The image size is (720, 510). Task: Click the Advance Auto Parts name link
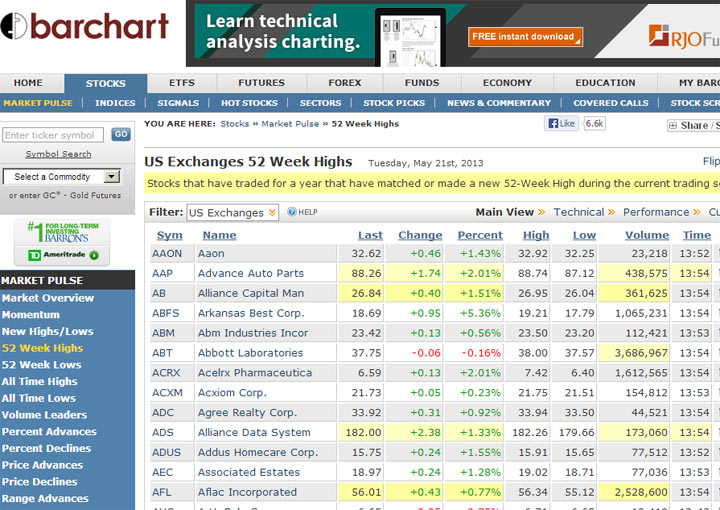tap(251, 273)
